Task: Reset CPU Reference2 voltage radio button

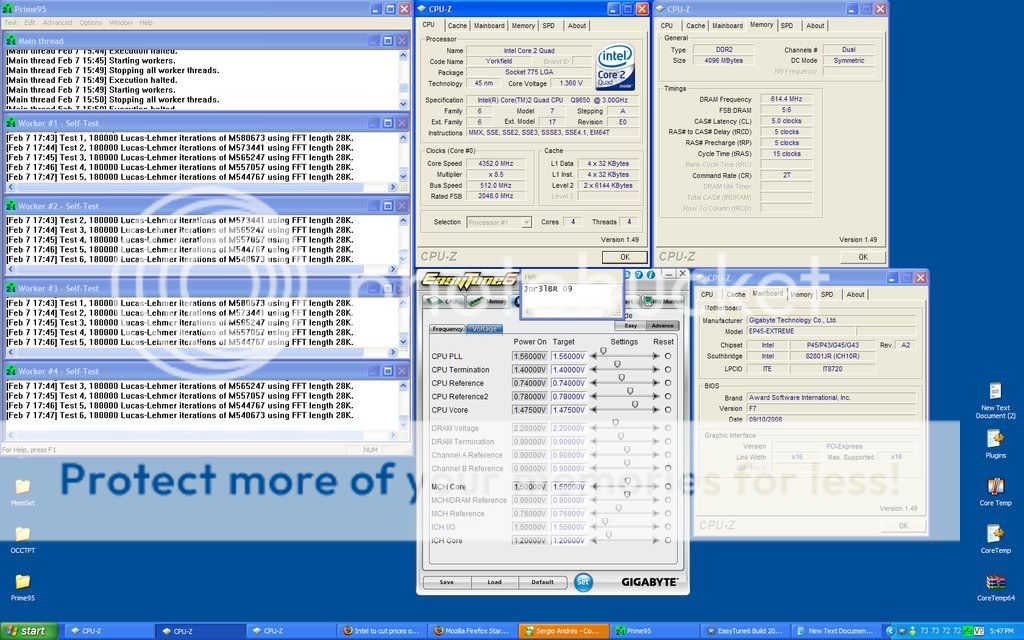Action: coord(667,396)
